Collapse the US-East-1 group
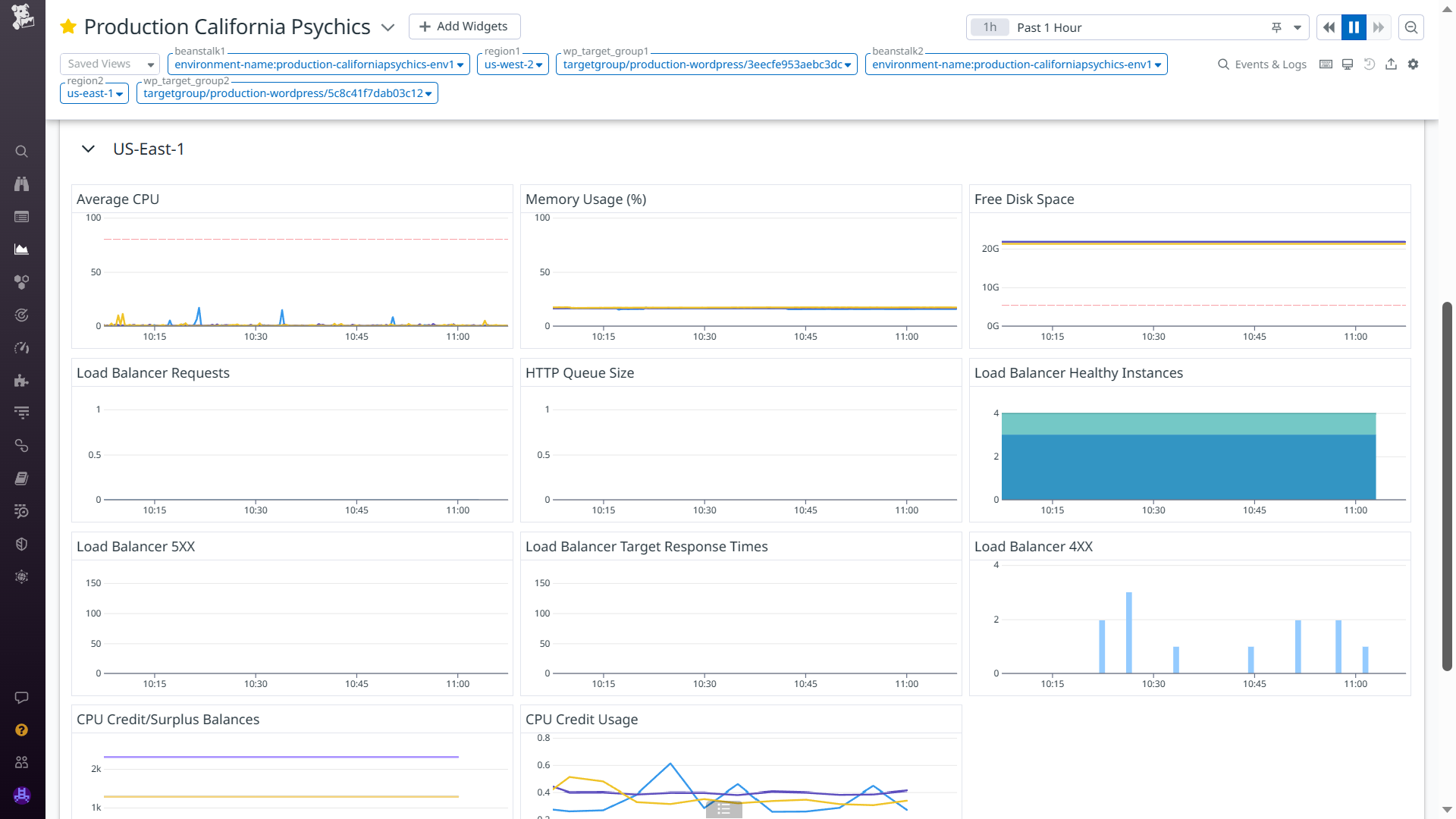The width and height of the screenshot is (1456, 819). point(88,149)
